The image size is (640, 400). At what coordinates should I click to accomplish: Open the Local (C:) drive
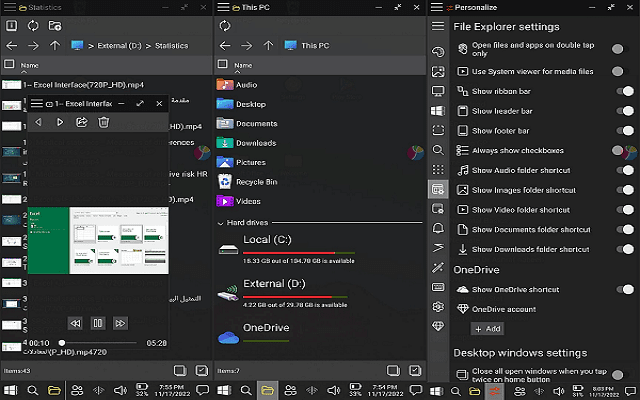(287, 249)
